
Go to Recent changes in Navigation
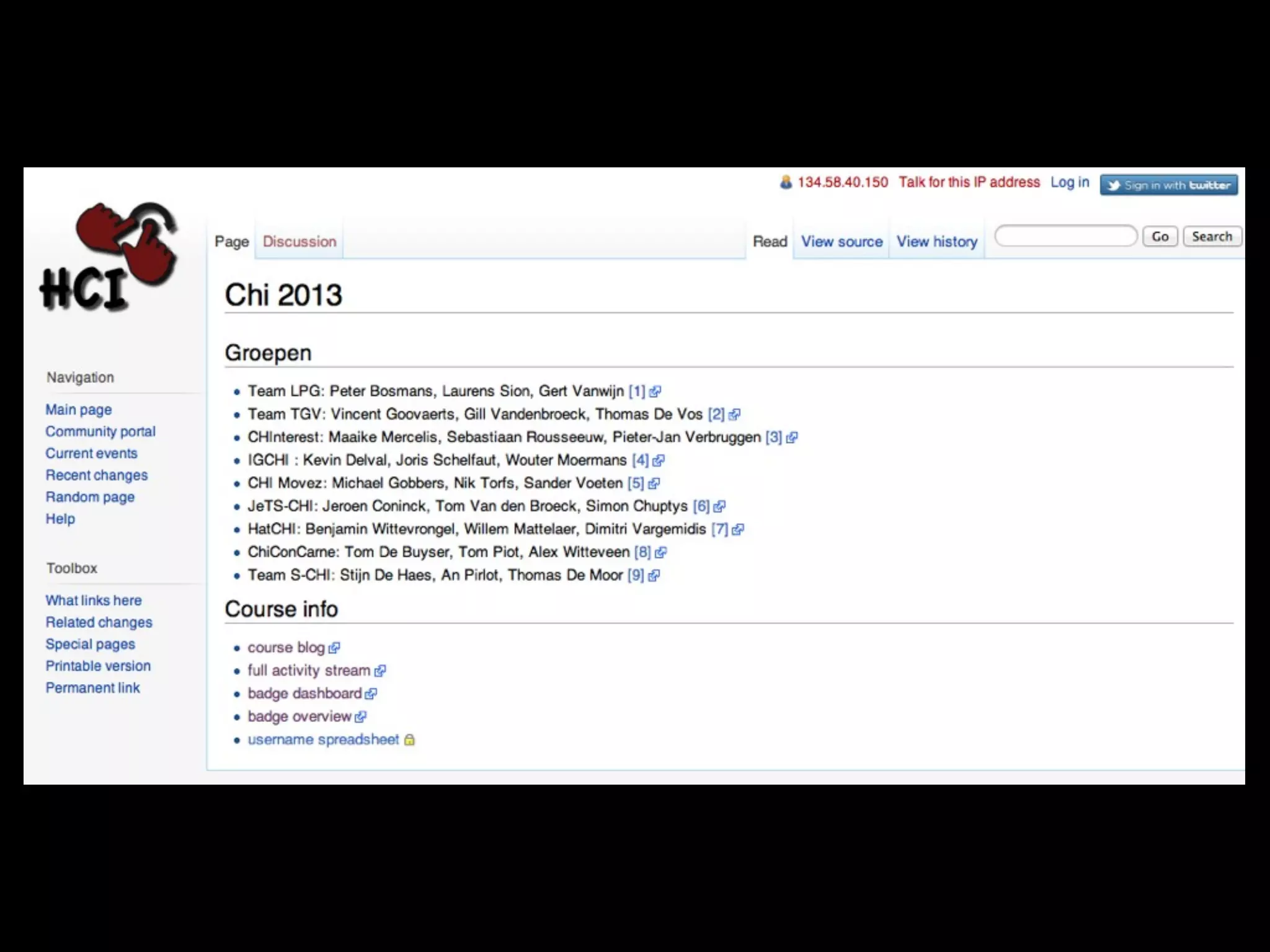(x=97, y=475)
